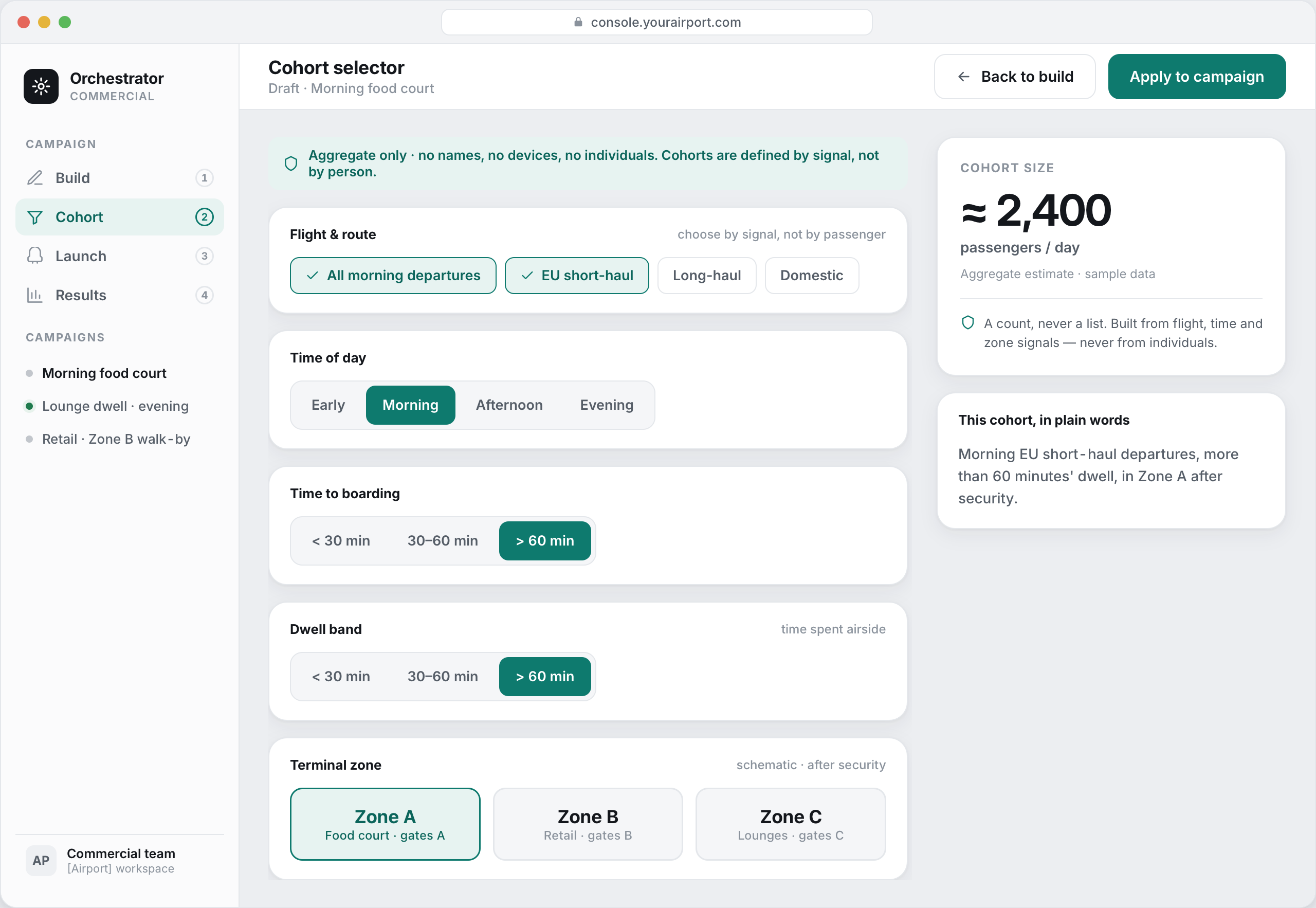The image size is (1316, 908).
Task: Click Back to build button
Action: pyautogui.click(x=1015, y=77)
